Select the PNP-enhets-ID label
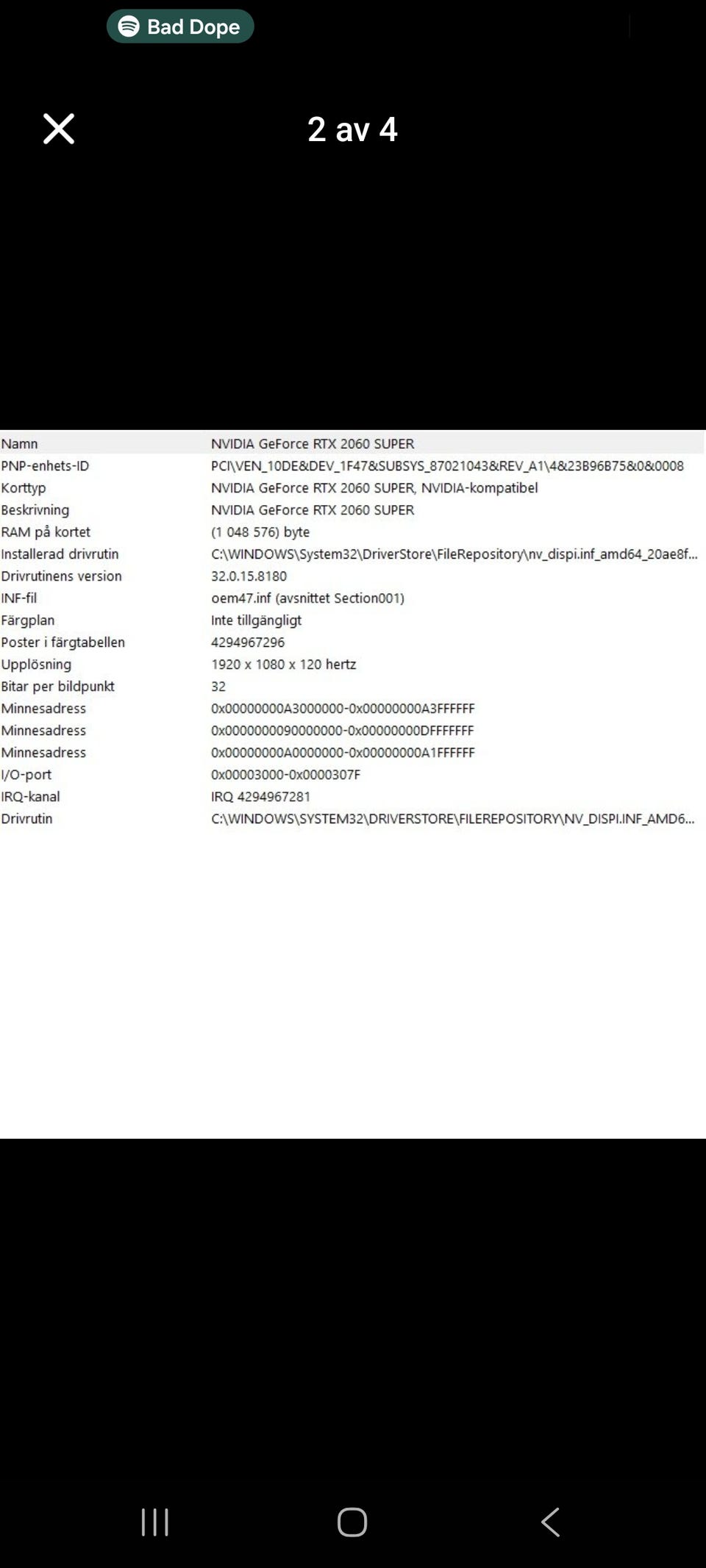Image resolution: width=706 pixels, height=1568 pixels. [45, 465]
